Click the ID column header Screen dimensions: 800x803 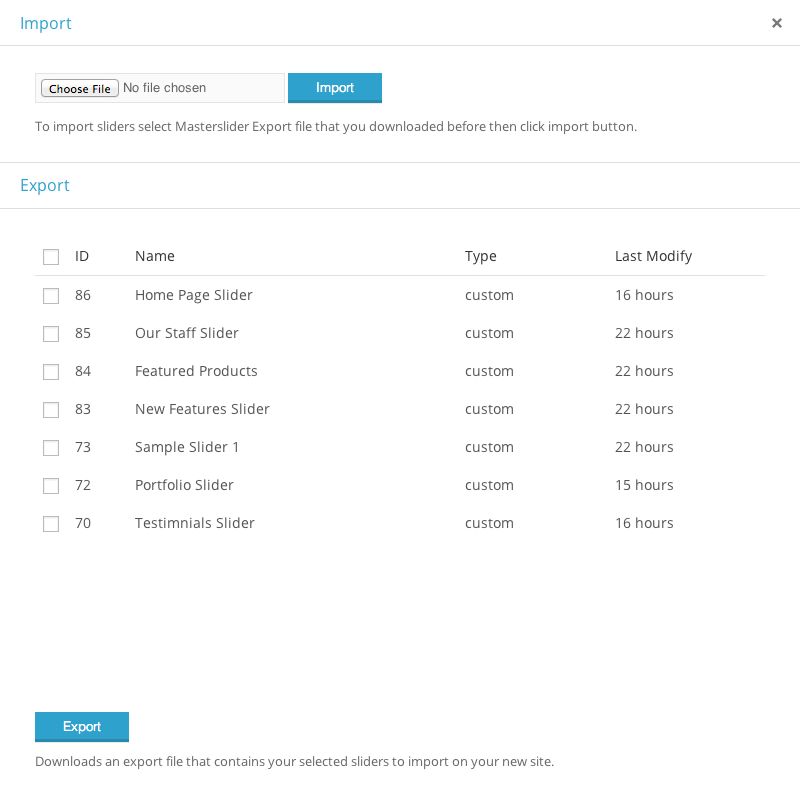[x=82, y=256]
